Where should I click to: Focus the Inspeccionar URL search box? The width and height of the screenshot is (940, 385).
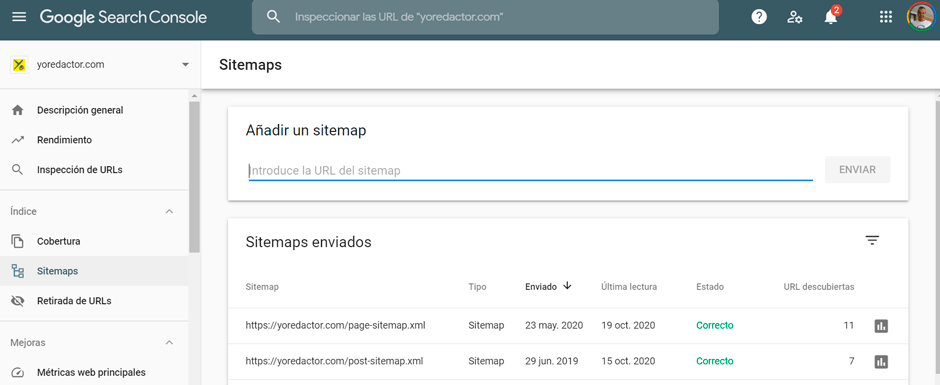(x=485, y=17)
